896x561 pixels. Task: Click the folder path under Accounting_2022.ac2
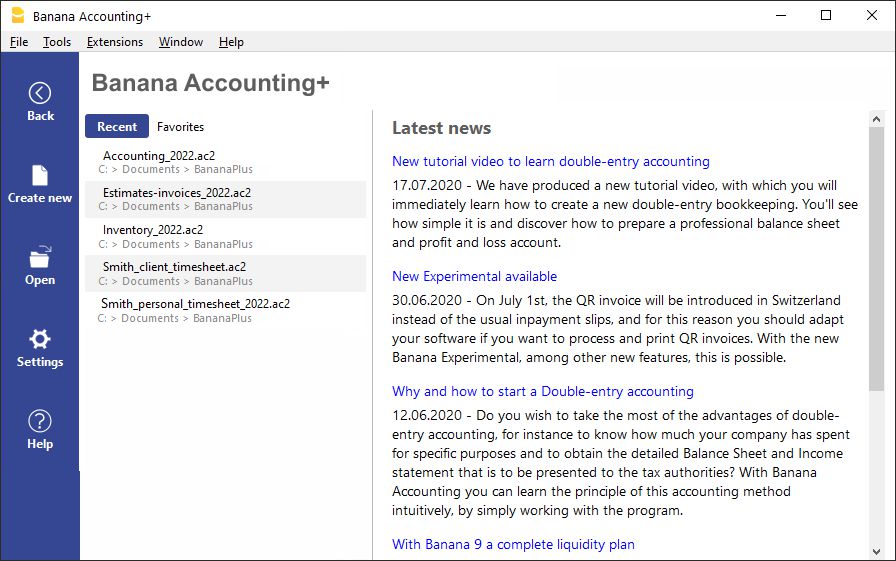pyautogui.click(x=175, y=170)
